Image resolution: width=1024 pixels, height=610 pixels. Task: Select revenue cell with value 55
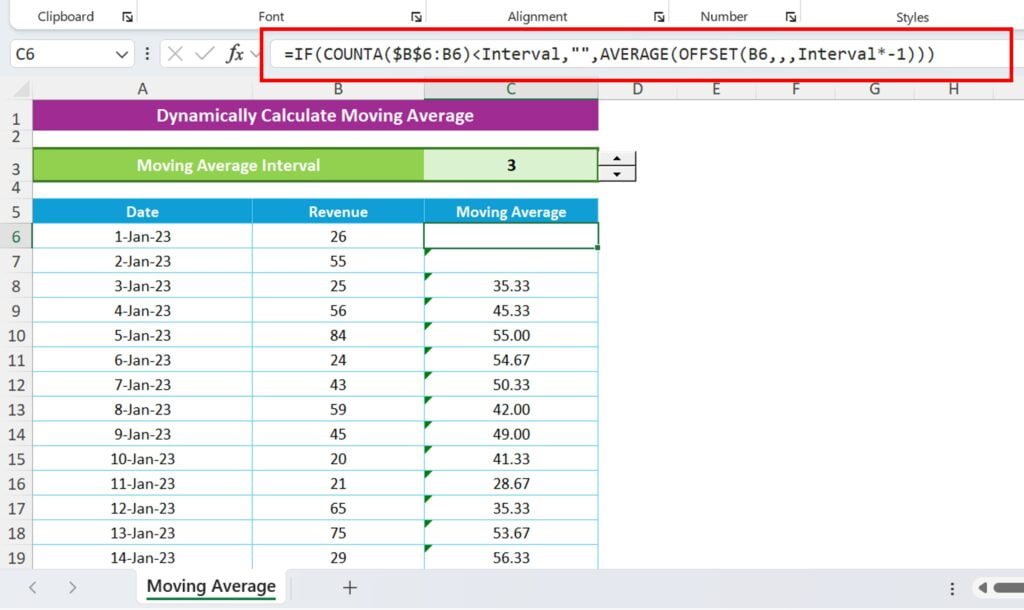tap(338, 261)
